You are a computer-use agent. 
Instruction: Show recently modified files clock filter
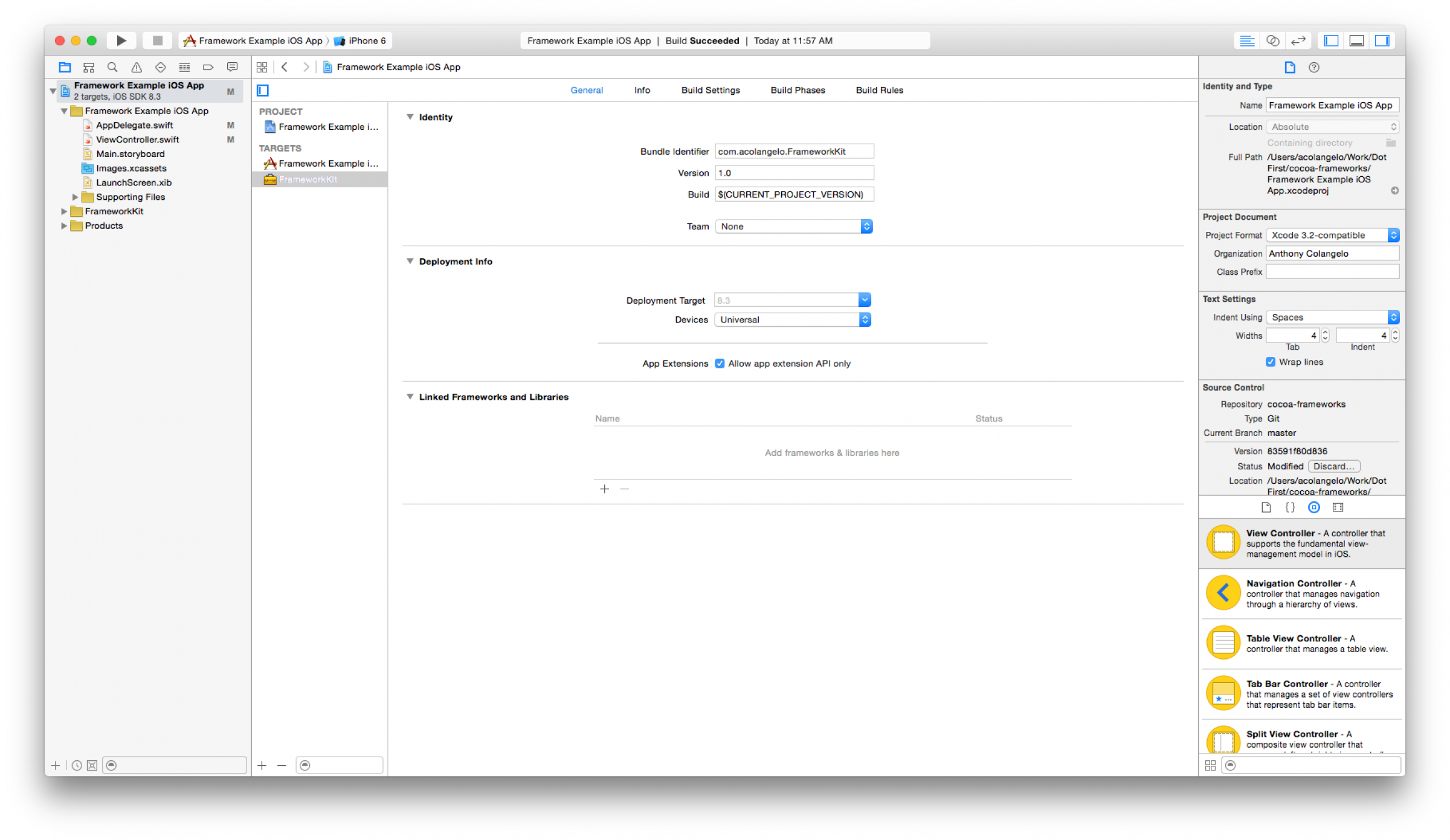(77, 765)
